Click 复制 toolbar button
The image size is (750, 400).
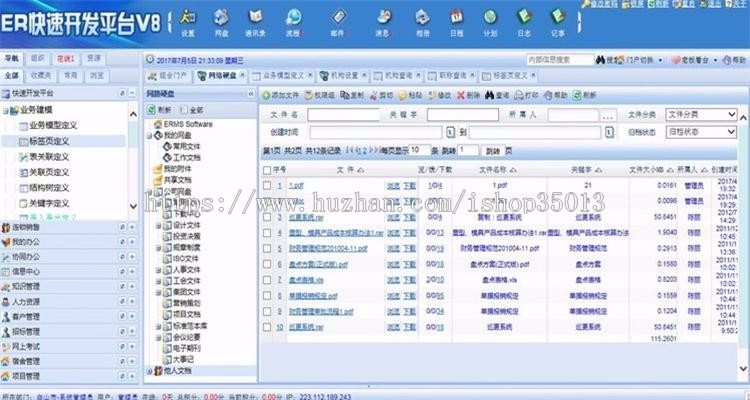(352, 95)
